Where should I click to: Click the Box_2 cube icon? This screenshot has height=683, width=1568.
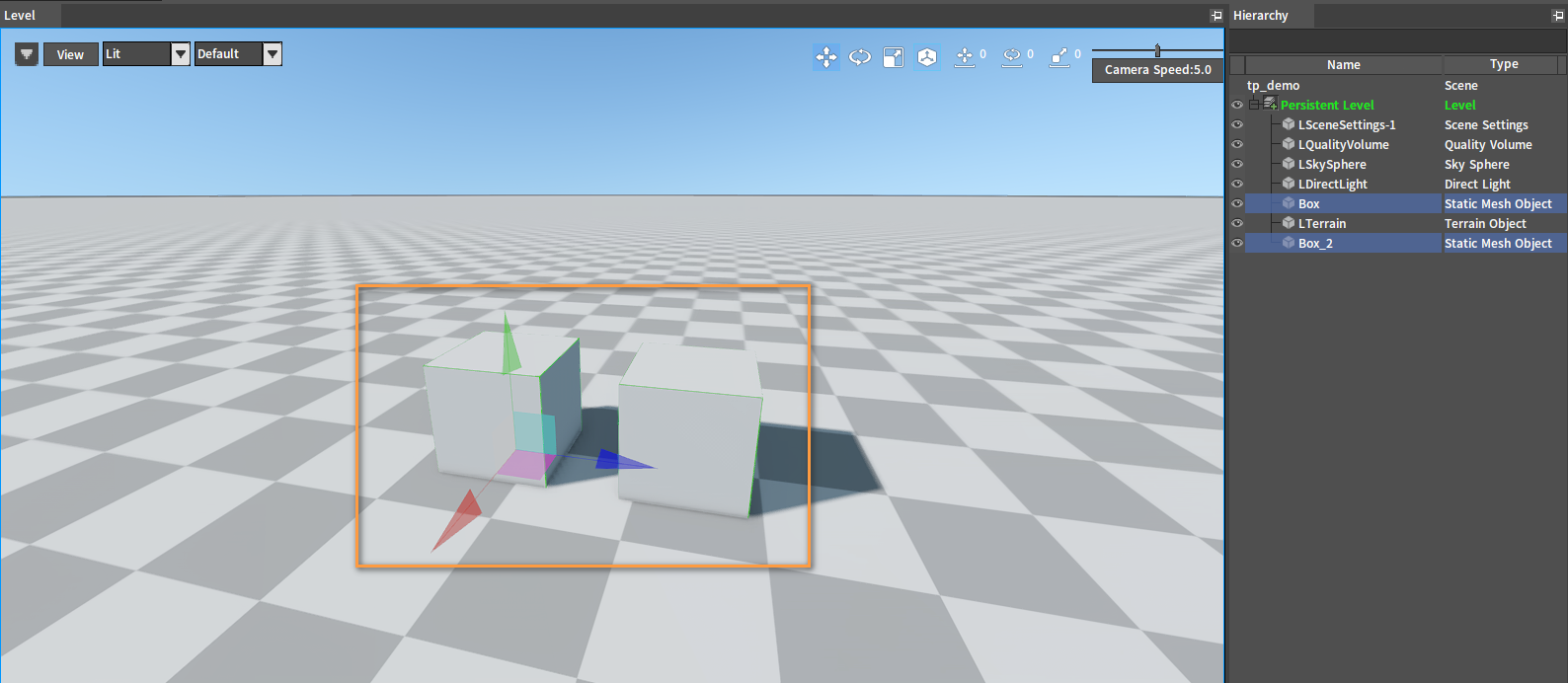click(1289, 243)
